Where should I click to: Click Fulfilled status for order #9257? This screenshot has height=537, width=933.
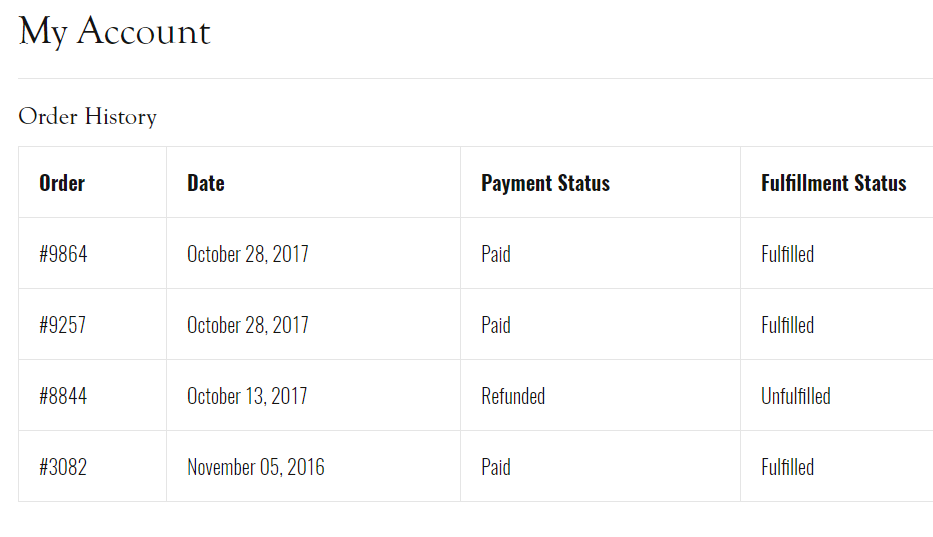pyautogui.click(x=787, y=325)
